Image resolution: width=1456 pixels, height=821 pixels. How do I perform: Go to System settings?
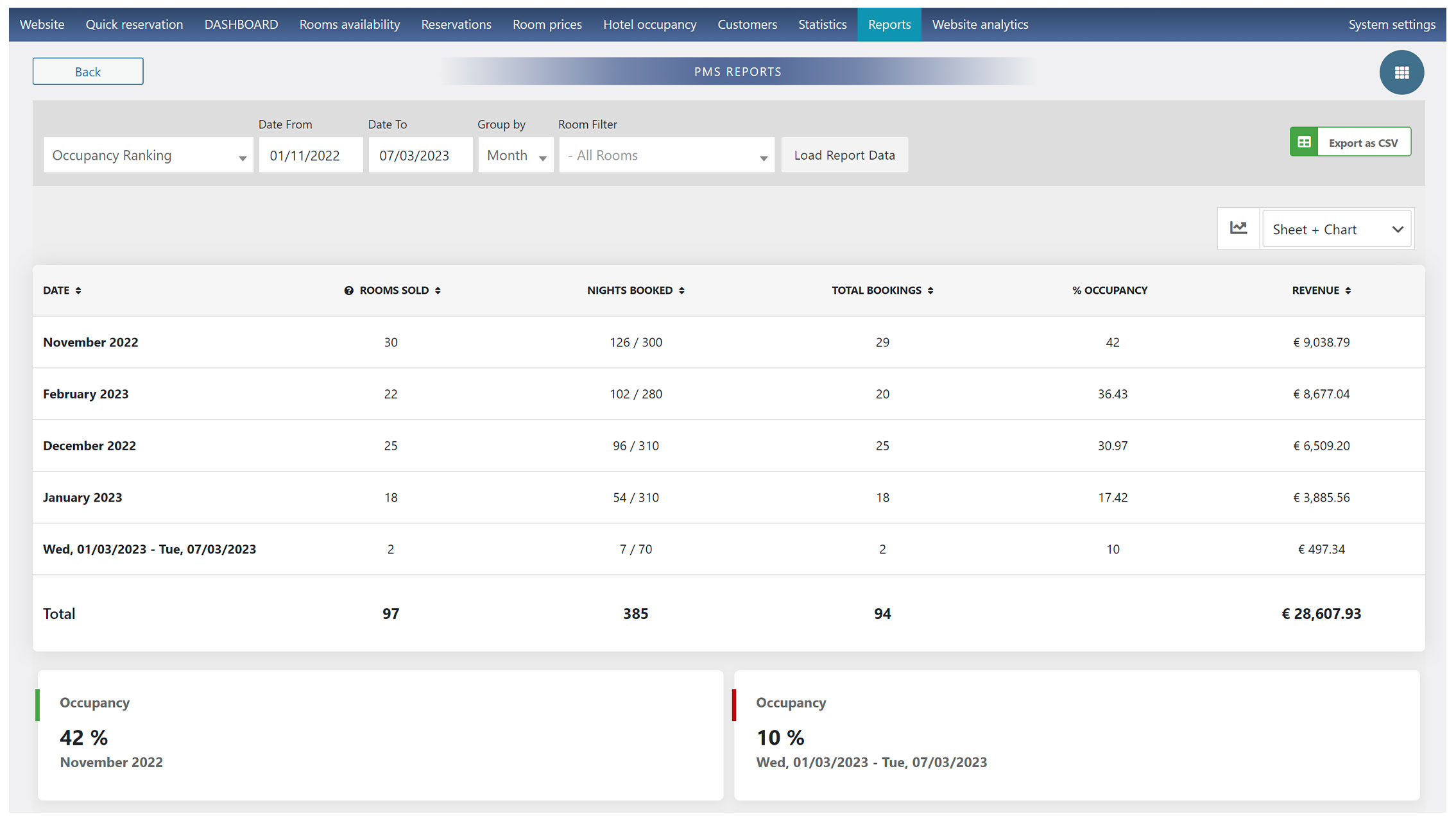pyautogui.click(x=1392, y=24)
